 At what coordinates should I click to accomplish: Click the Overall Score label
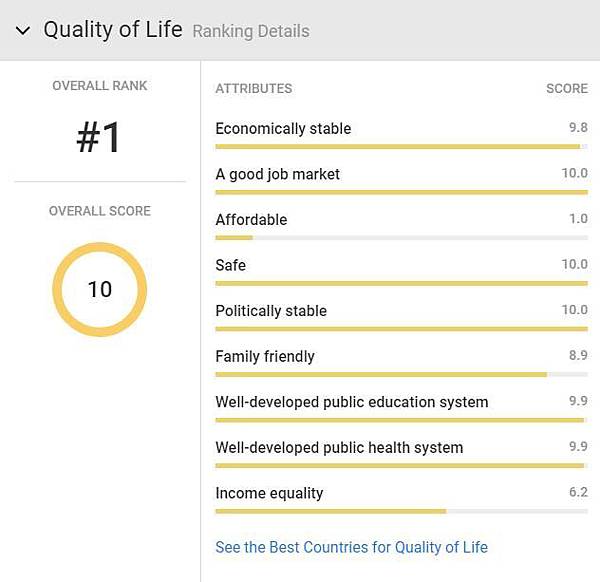pos(100,211)
